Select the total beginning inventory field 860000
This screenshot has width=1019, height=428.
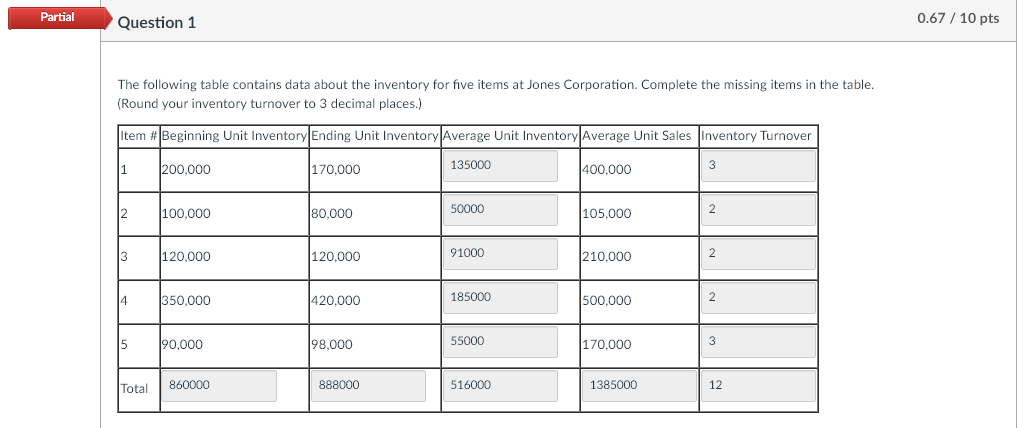[219, 386]
